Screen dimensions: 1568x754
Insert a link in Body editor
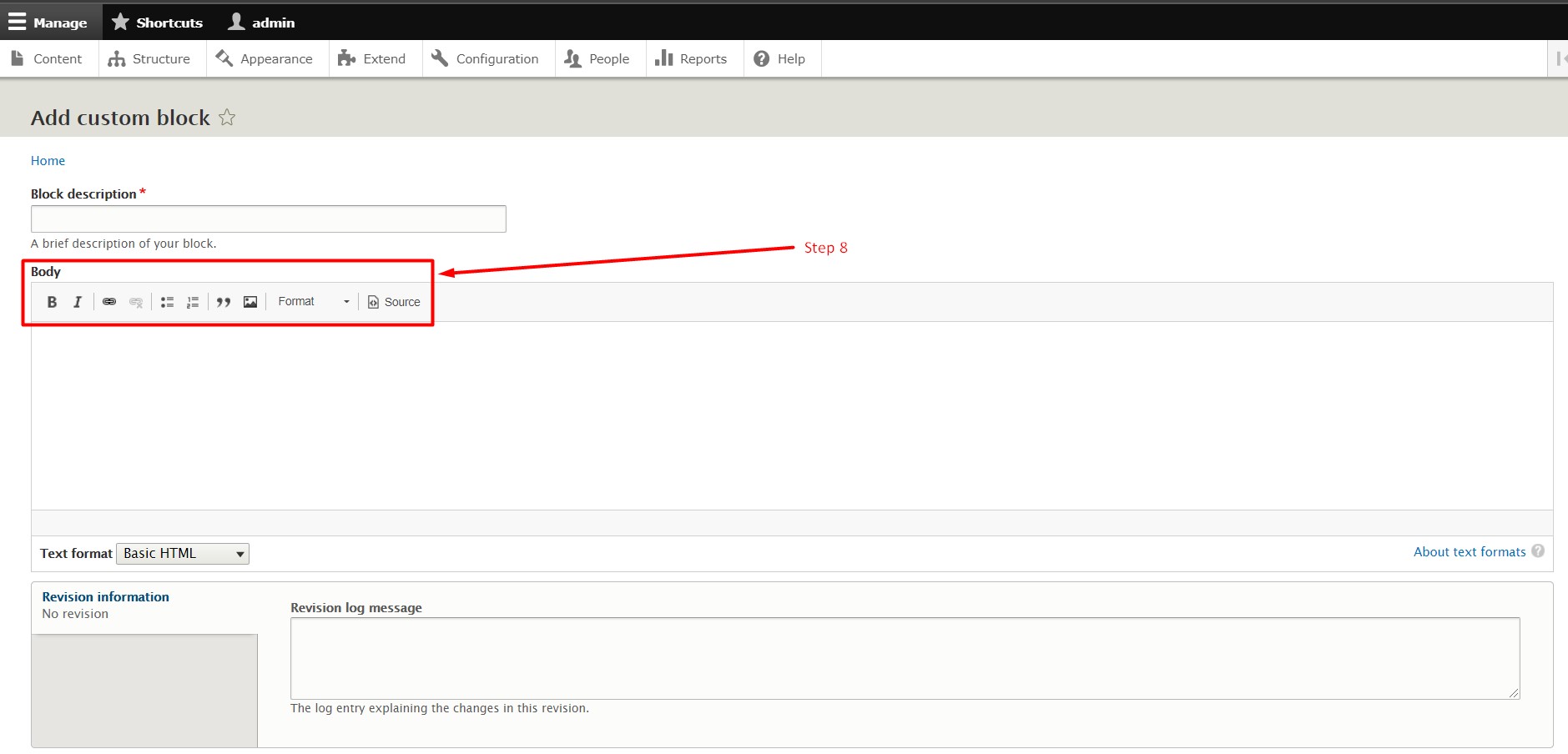[x=109, y=302]
